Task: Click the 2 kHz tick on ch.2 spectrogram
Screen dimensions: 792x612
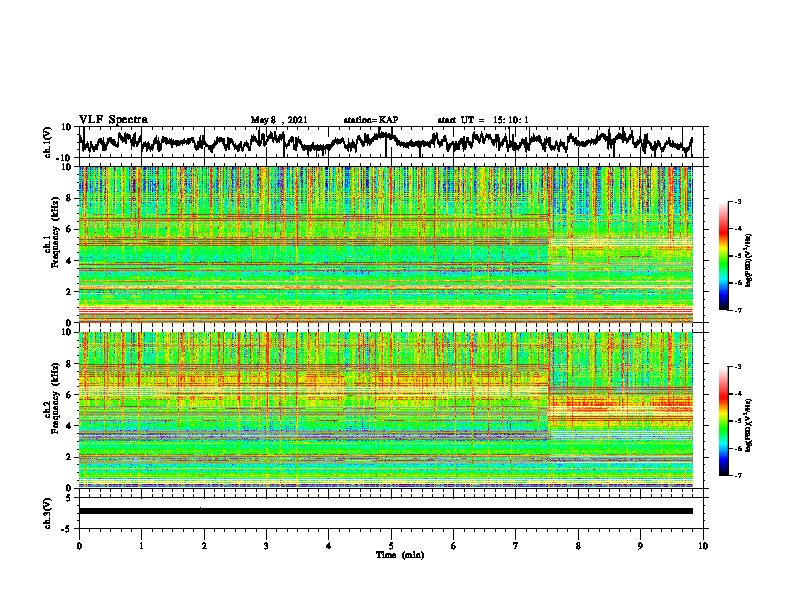Action: tap(69, 457)
